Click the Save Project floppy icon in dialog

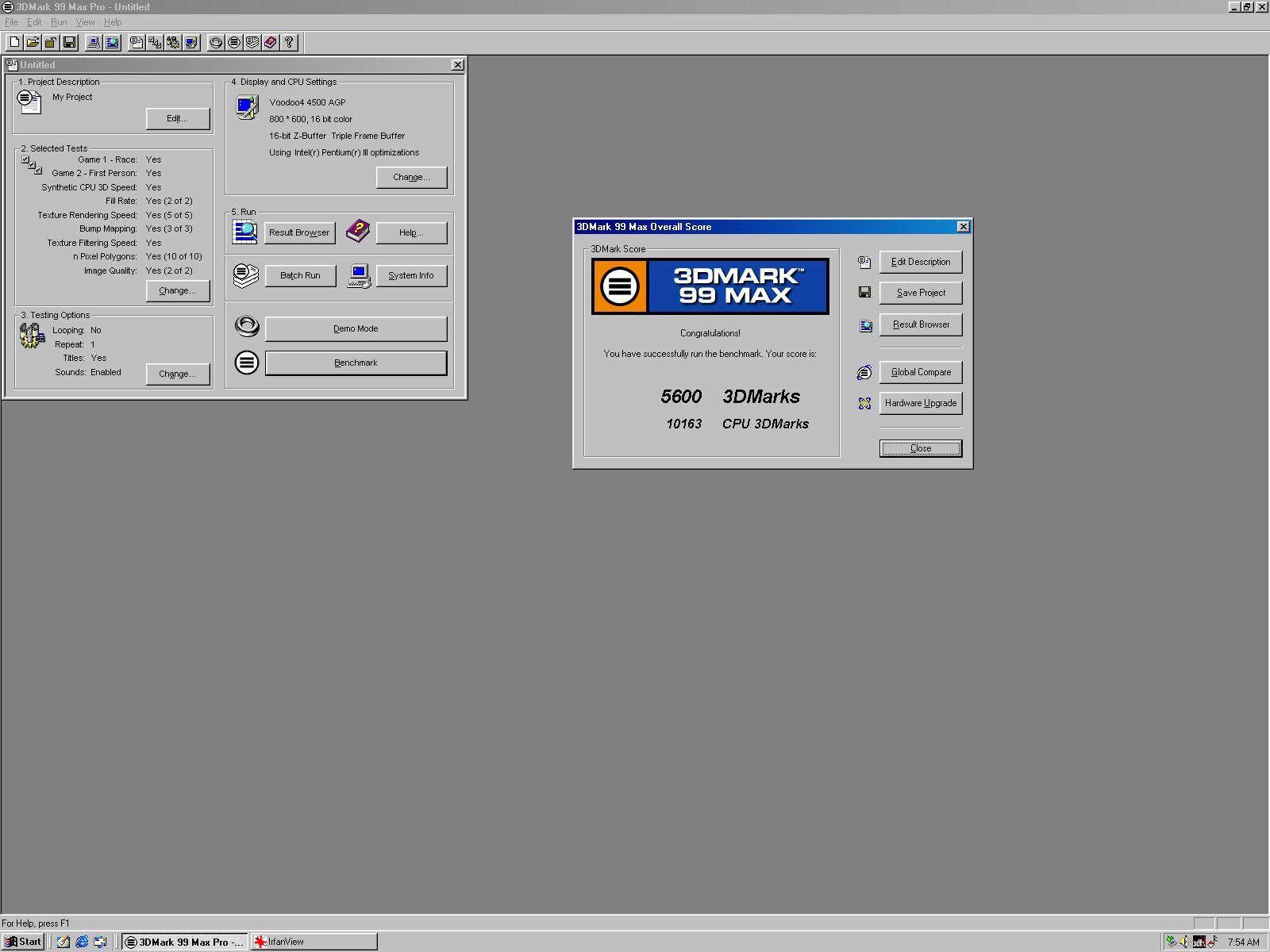click(864, 293)
